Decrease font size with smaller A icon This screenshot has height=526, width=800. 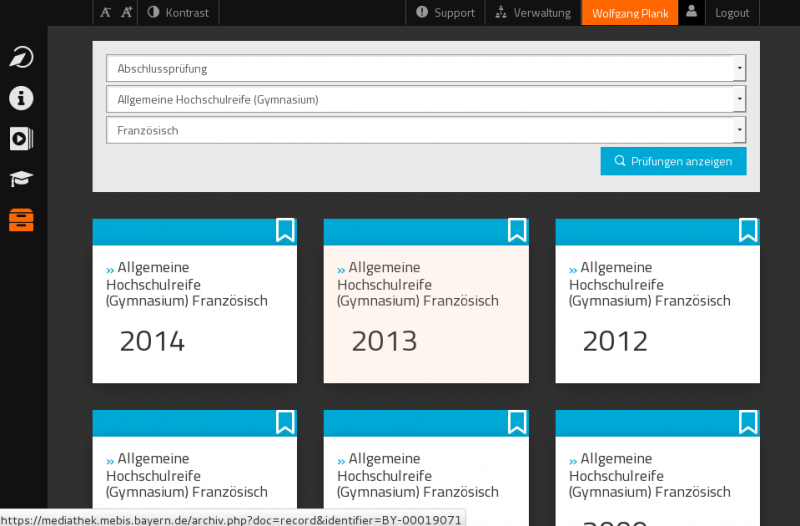click(x=106, y=13)
